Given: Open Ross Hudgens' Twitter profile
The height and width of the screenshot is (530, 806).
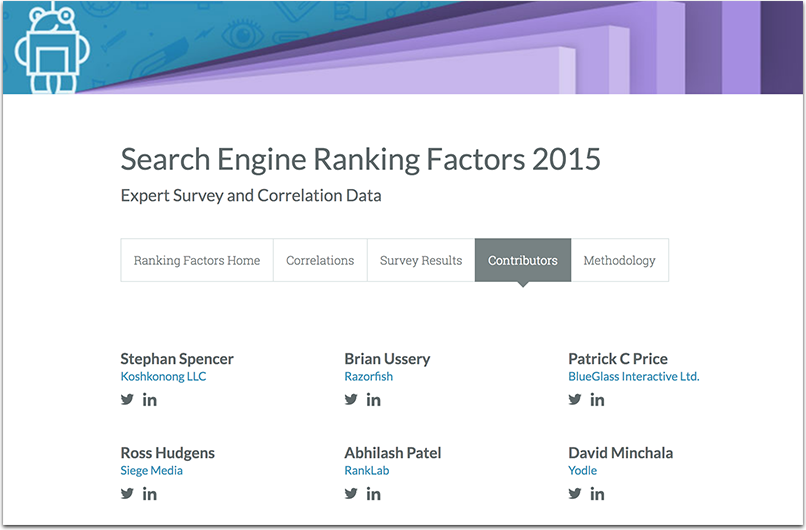Looking at the screenshot, I should pos(127,494).
